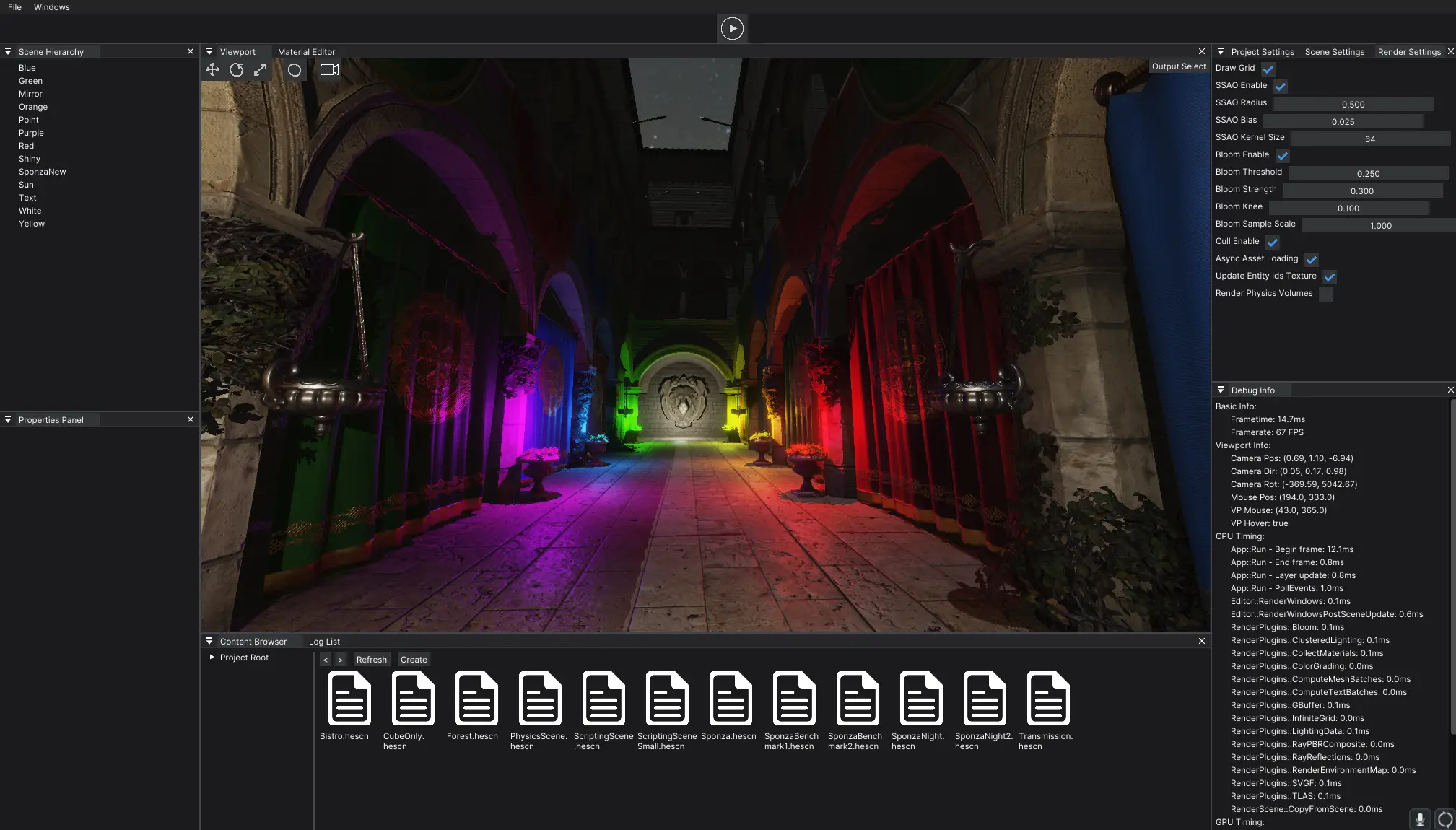The width and height of the screenshot is (1456, 830).
Task: Collapse the Debug Info panel triangle
Action: [x=1221, y=390]
